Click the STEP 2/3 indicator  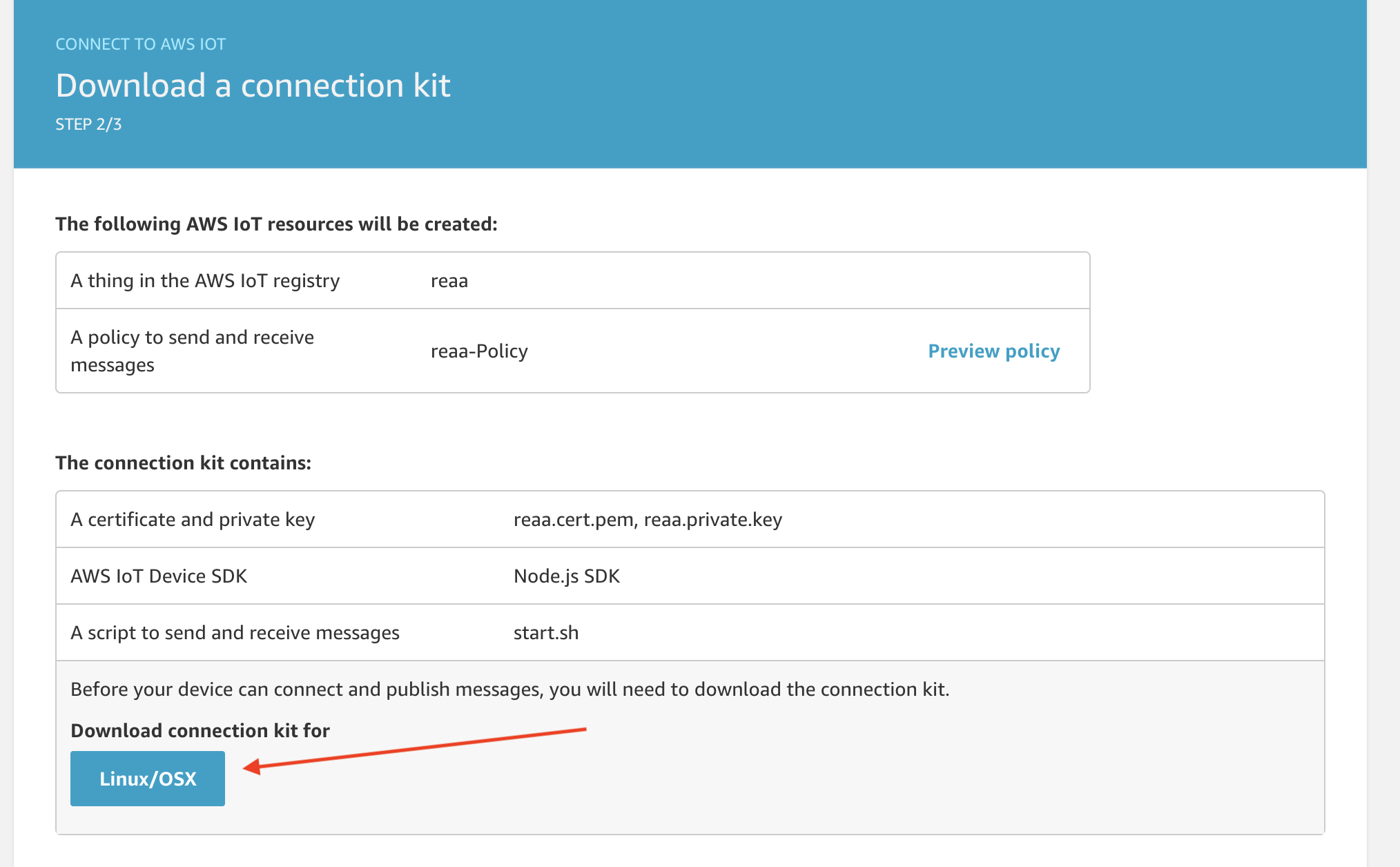(88, 124)
